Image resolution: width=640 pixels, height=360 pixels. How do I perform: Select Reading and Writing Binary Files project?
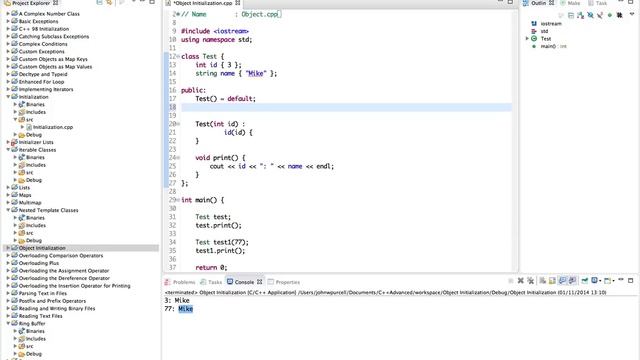[57, 308]
